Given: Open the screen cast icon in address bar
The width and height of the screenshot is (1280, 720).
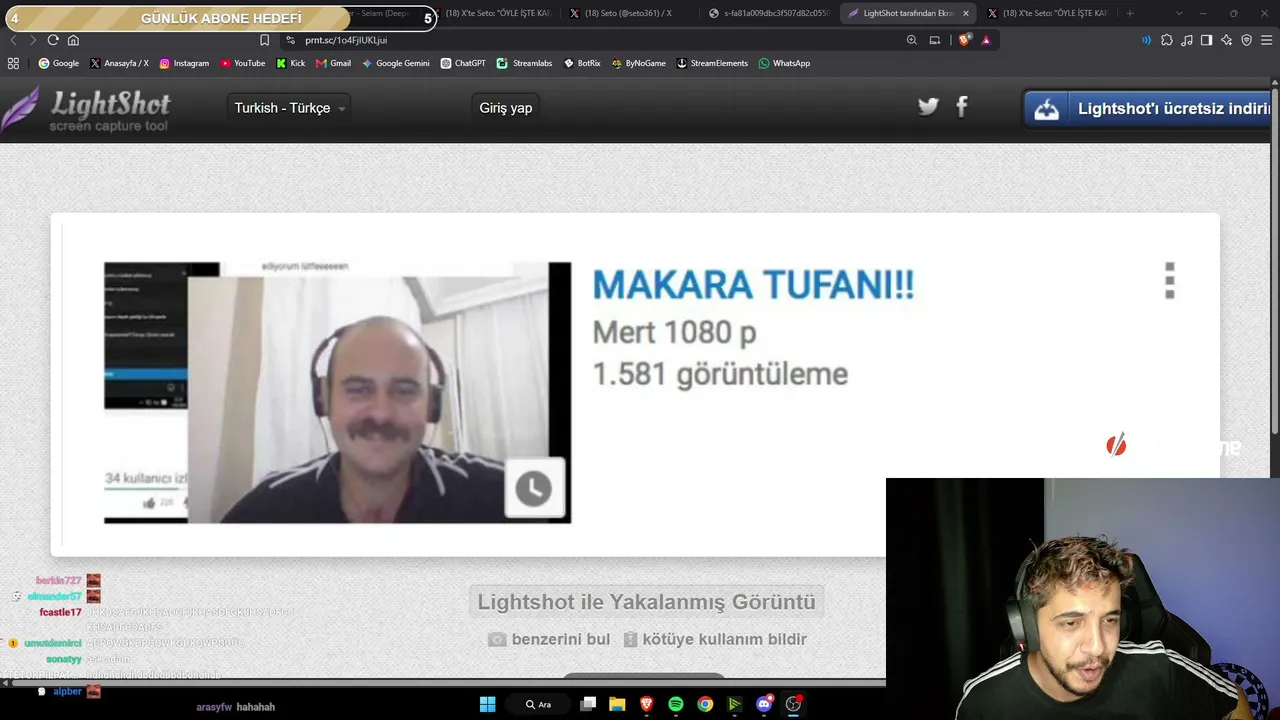Looking at the screenshot, I should [x=935, y=40].
